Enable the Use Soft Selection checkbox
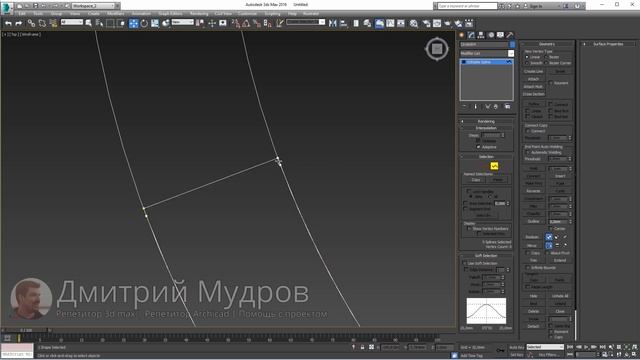Image resolution: width=640 pixels, height=360 pixels. point(465,263)
